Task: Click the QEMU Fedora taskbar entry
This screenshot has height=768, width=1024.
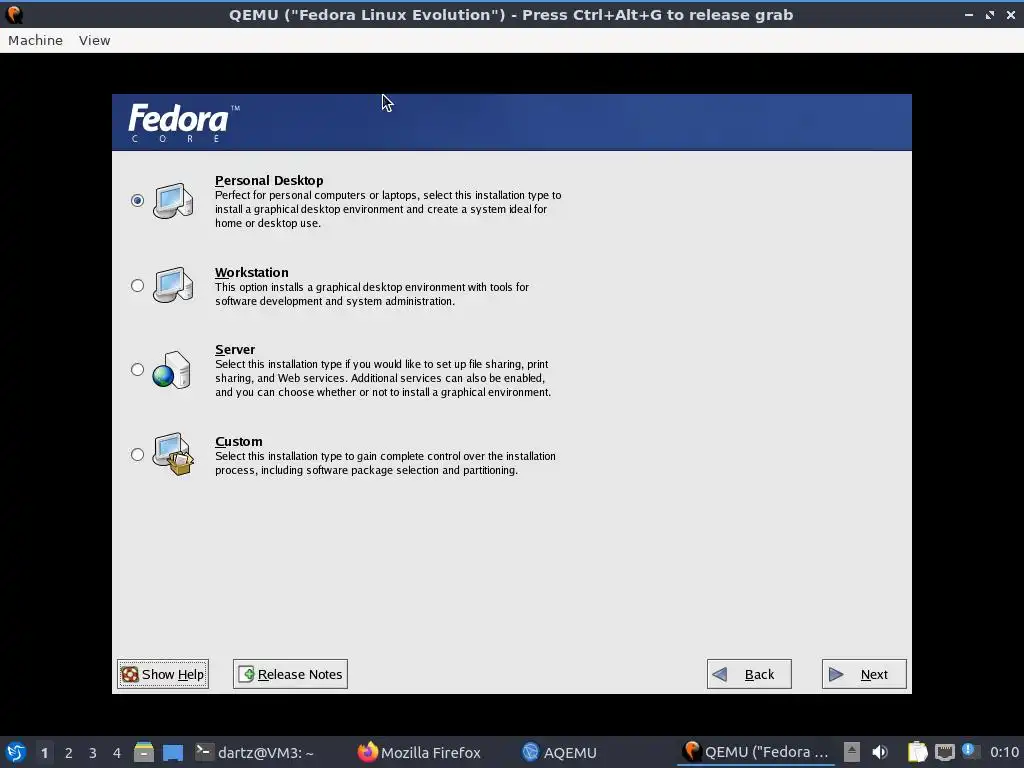Action: 756,752
